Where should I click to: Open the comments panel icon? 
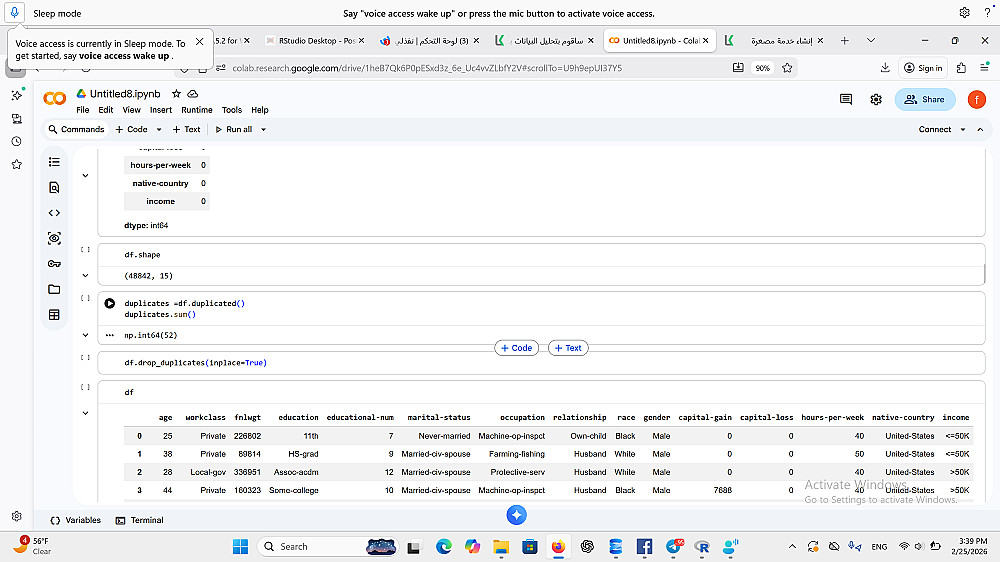[846, 100]
